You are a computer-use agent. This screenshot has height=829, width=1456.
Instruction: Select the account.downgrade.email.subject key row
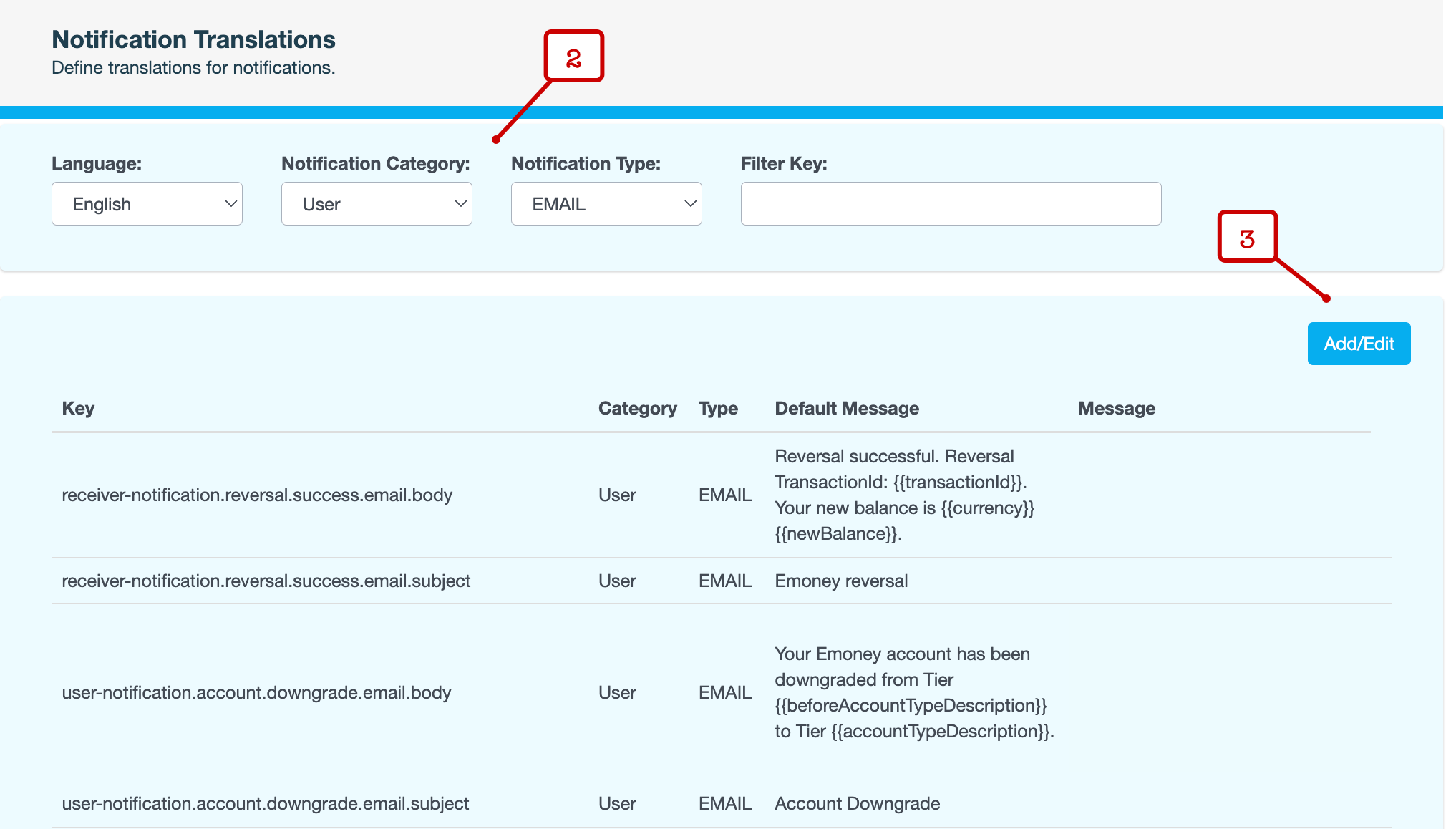[x=265, y=804]
